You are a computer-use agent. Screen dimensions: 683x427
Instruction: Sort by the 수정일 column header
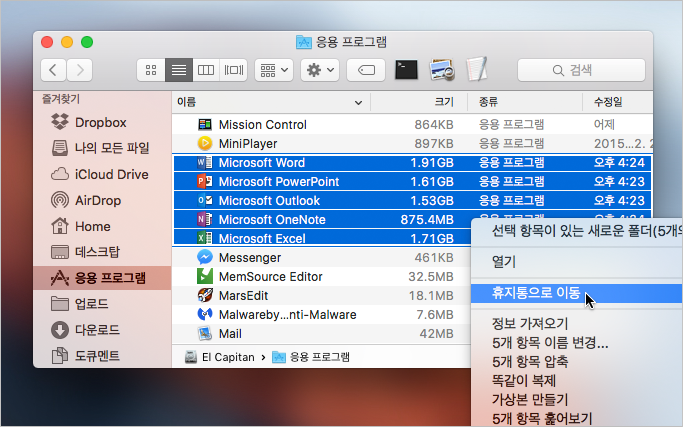coord(618,102)
